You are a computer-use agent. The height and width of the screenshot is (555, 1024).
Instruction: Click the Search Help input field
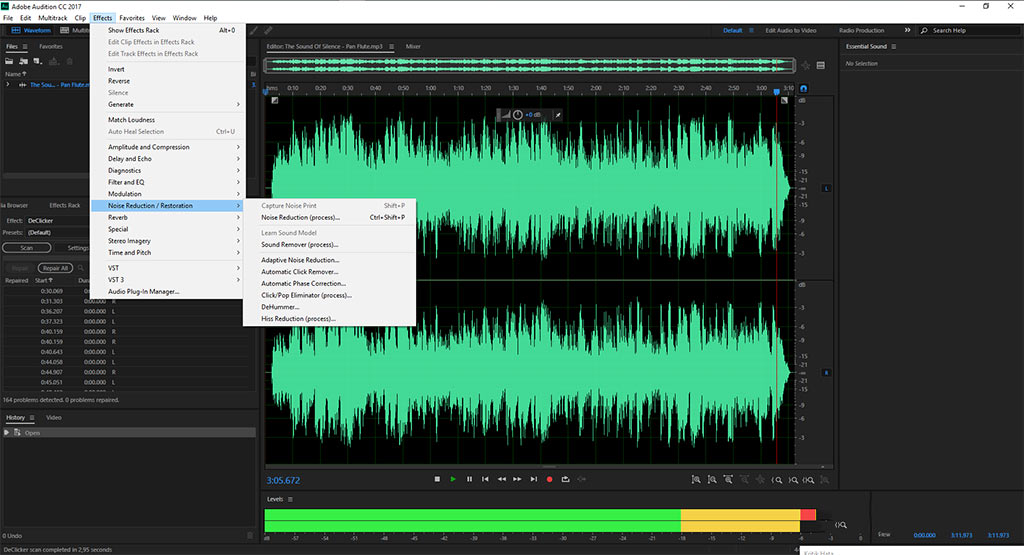(970, 30)
